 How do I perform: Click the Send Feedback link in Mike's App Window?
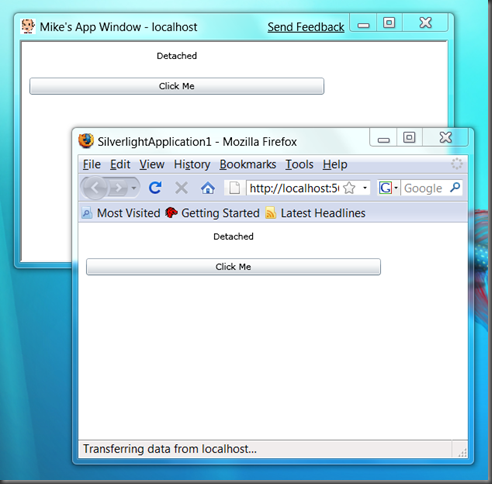tap(306, 27)
